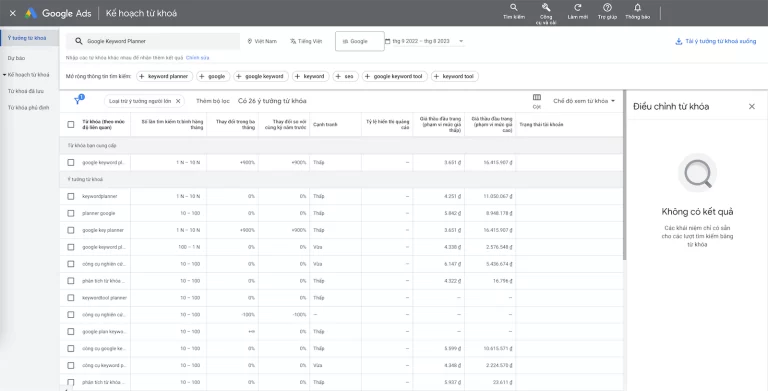Close the Keyword Planner with top-left X
This screenshot has height=391, width=768.
point(13,13)
